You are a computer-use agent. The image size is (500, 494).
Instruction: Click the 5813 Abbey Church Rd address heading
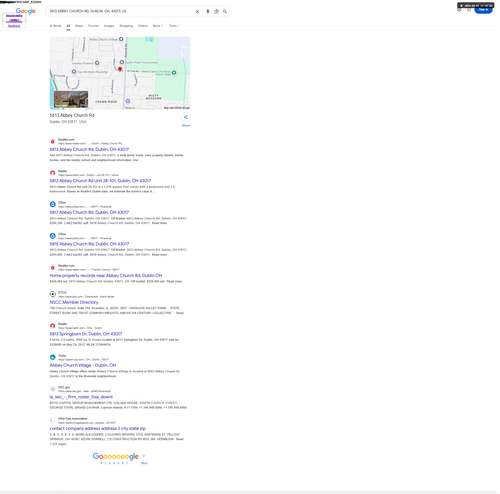[72, 115]
